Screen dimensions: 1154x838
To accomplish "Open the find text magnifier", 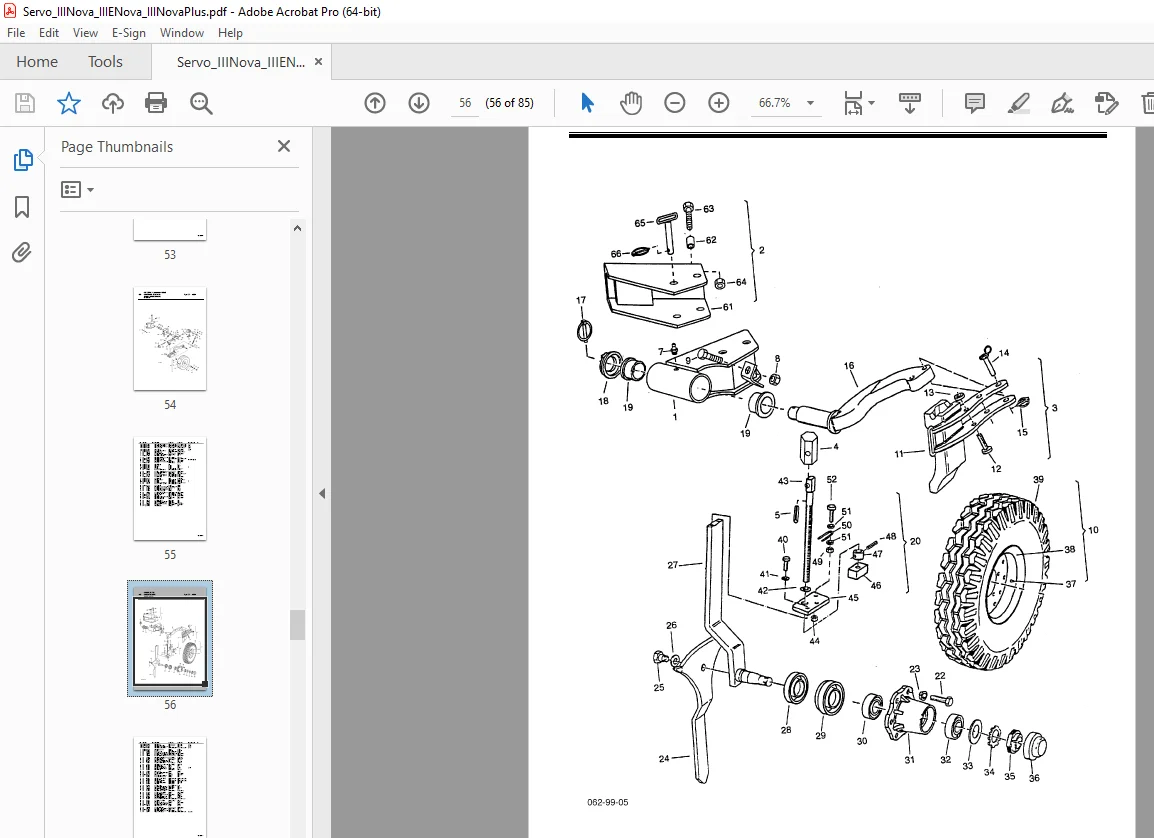I will [201, 103].
